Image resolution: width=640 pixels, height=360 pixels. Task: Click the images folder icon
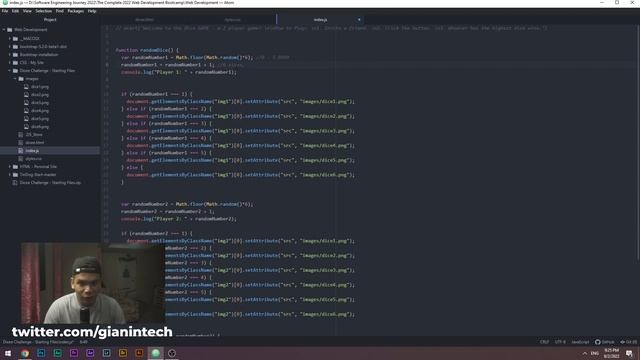(x=21, y=79)
